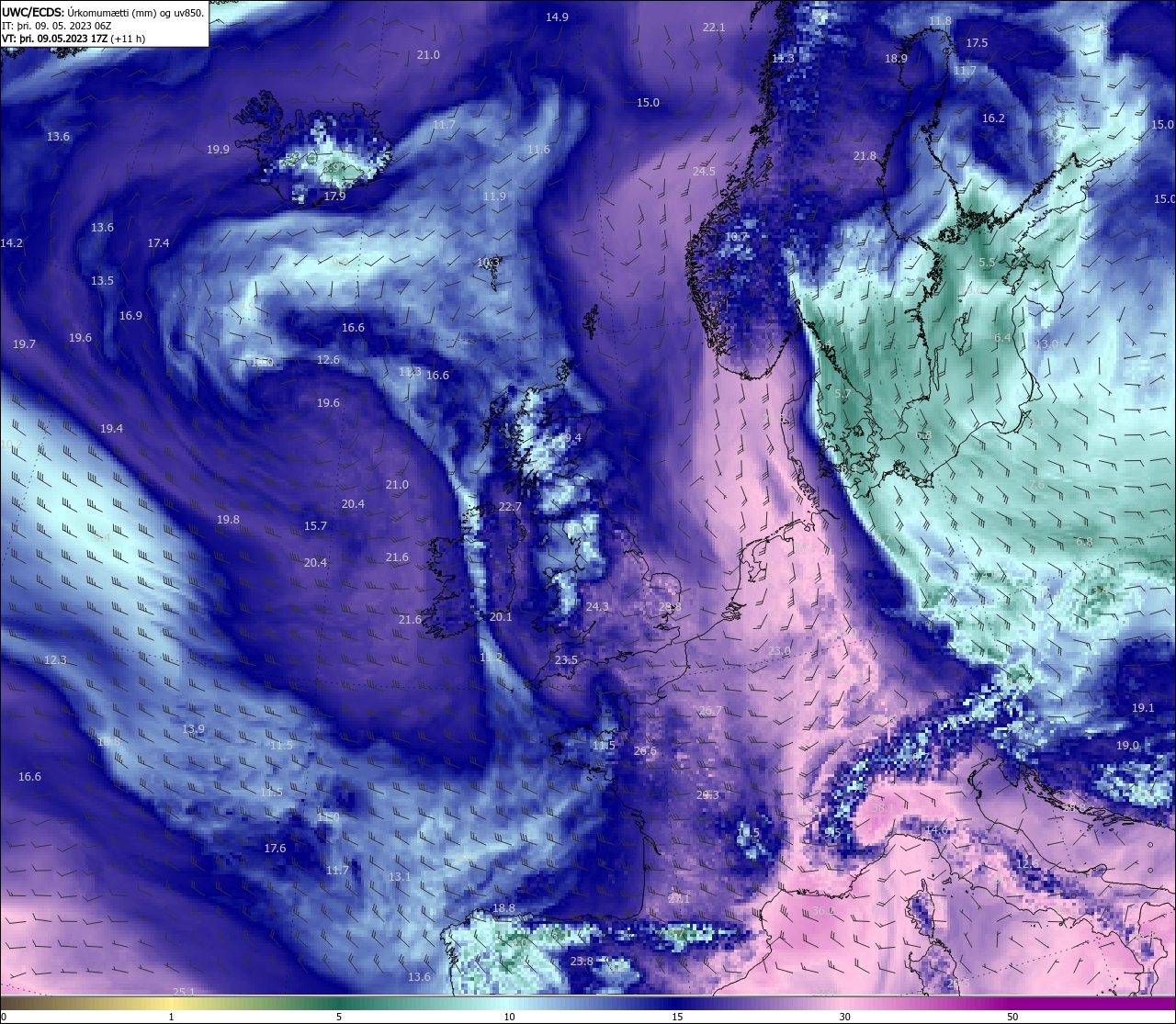Image resolution: width=1176 pixels, height=1024 pixels.
Task: Click the 23.5 value over southwest England
Action: point(566,660)
